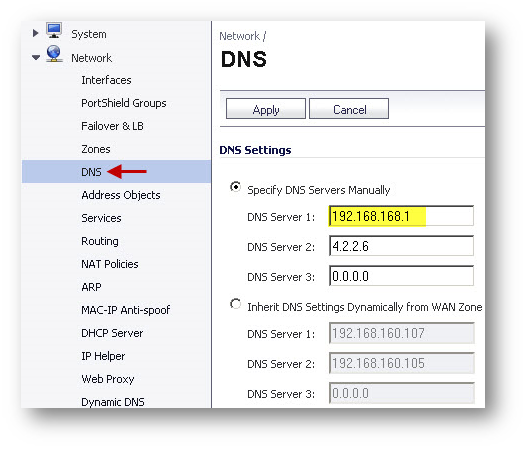Open the Interfaces page
527x450 pixels.
pos(106,80)
